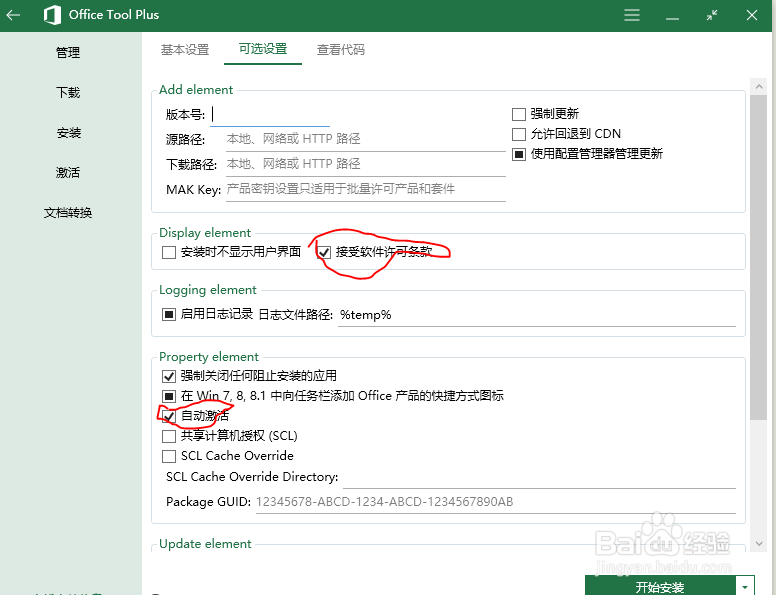
Task: Click SCL Cache Override Directory field
Action: (539, 477)
